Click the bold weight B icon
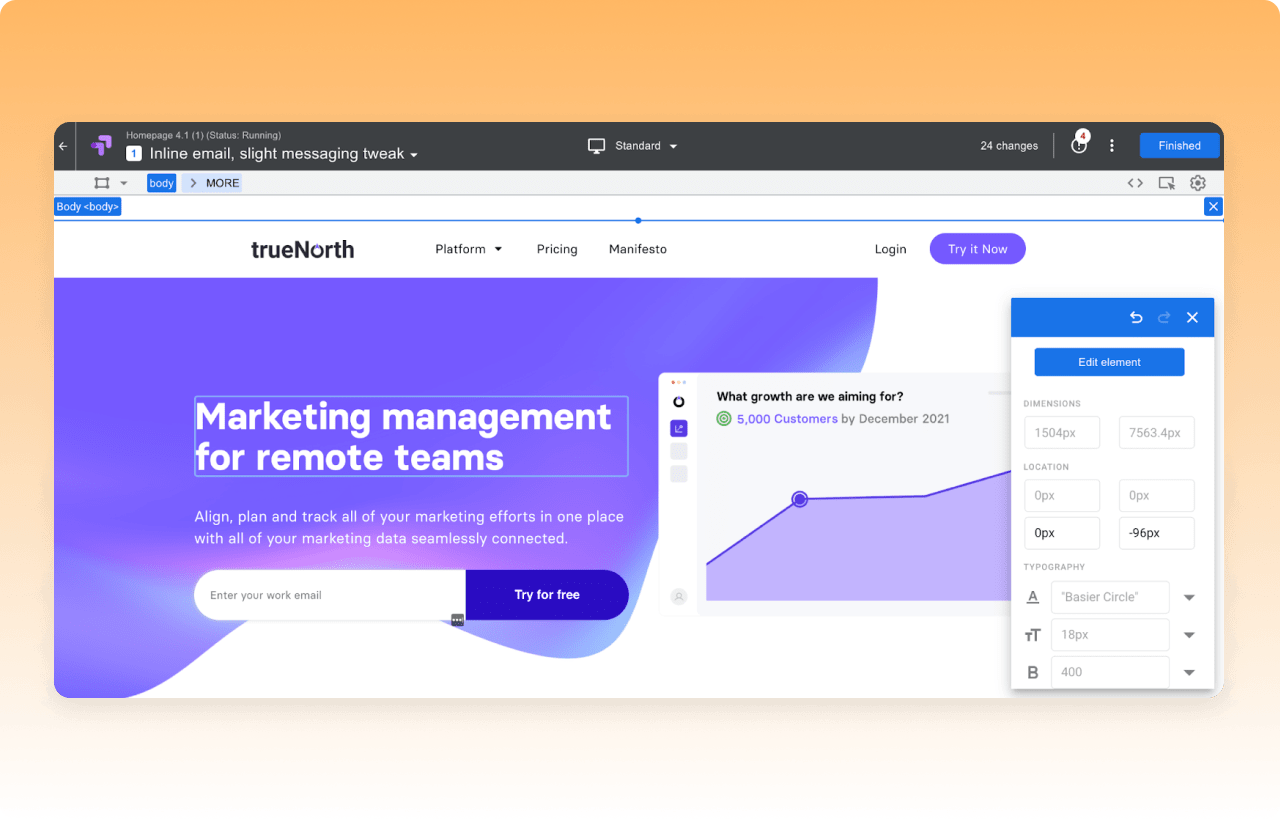The width and height of the screenshot is (1280, 820). (x=1033, y=672)
